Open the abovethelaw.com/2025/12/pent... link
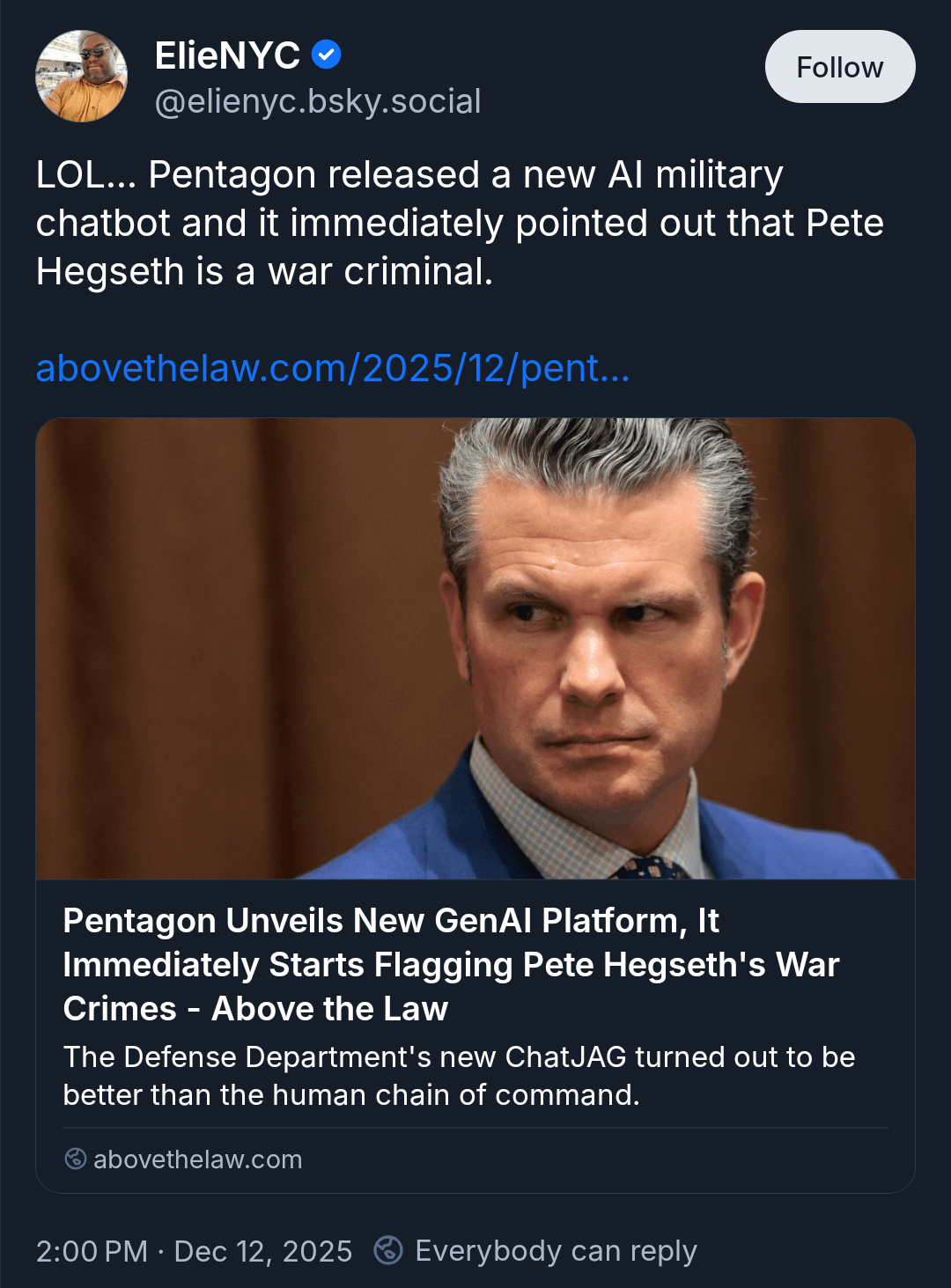The image size is (951, 1288). coord(333,368)
